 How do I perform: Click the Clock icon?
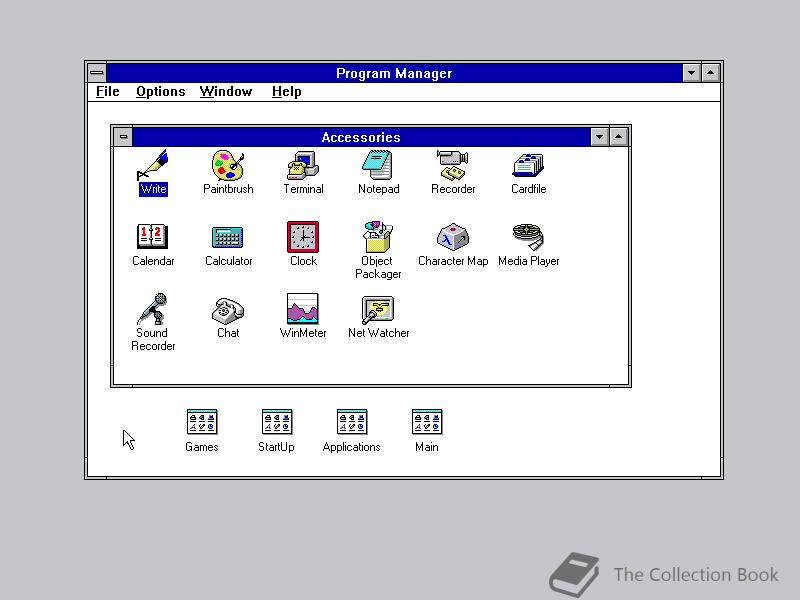[x=303, y=237]
